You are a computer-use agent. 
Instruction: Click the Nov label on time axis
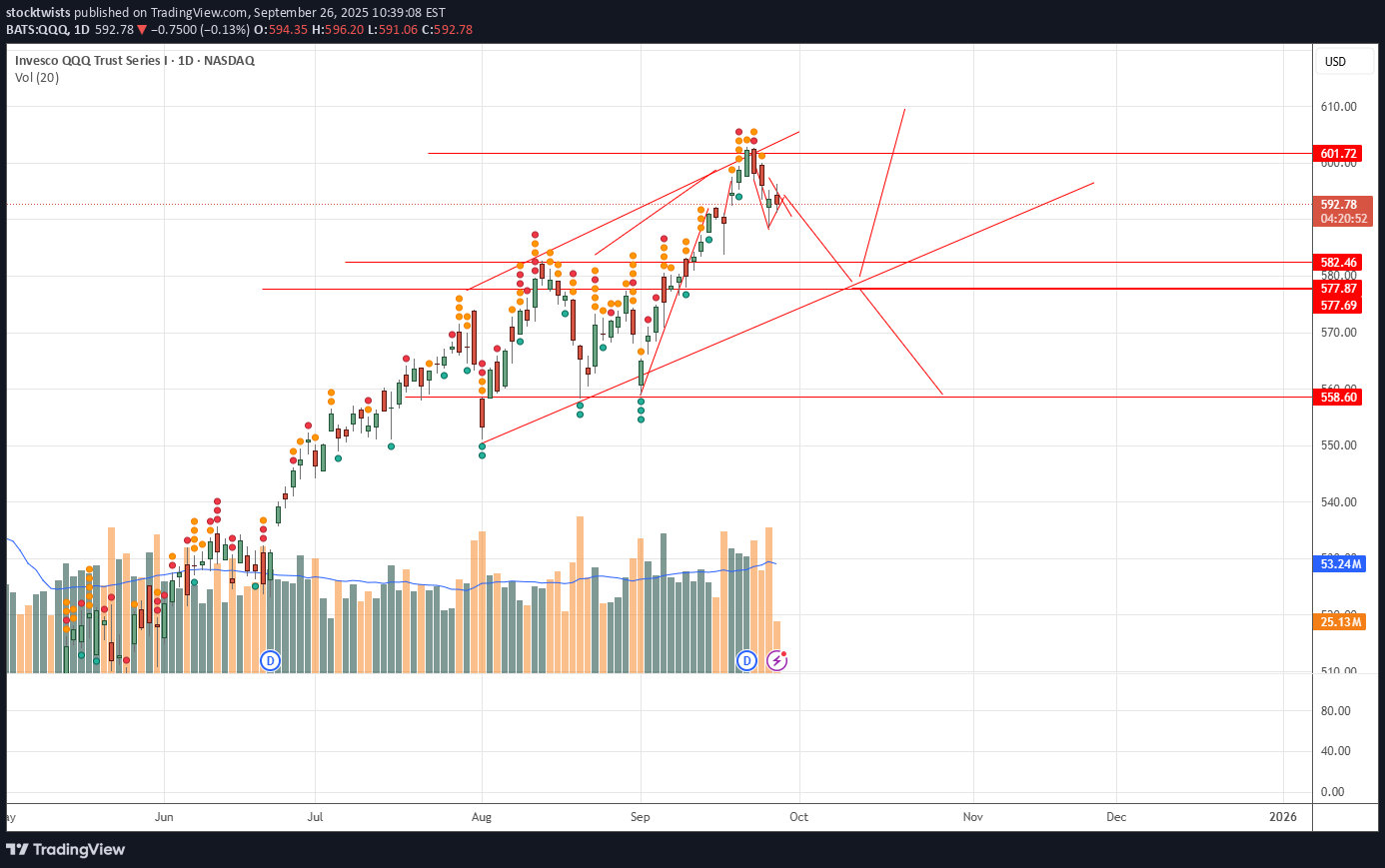click(x=972, y=817)
